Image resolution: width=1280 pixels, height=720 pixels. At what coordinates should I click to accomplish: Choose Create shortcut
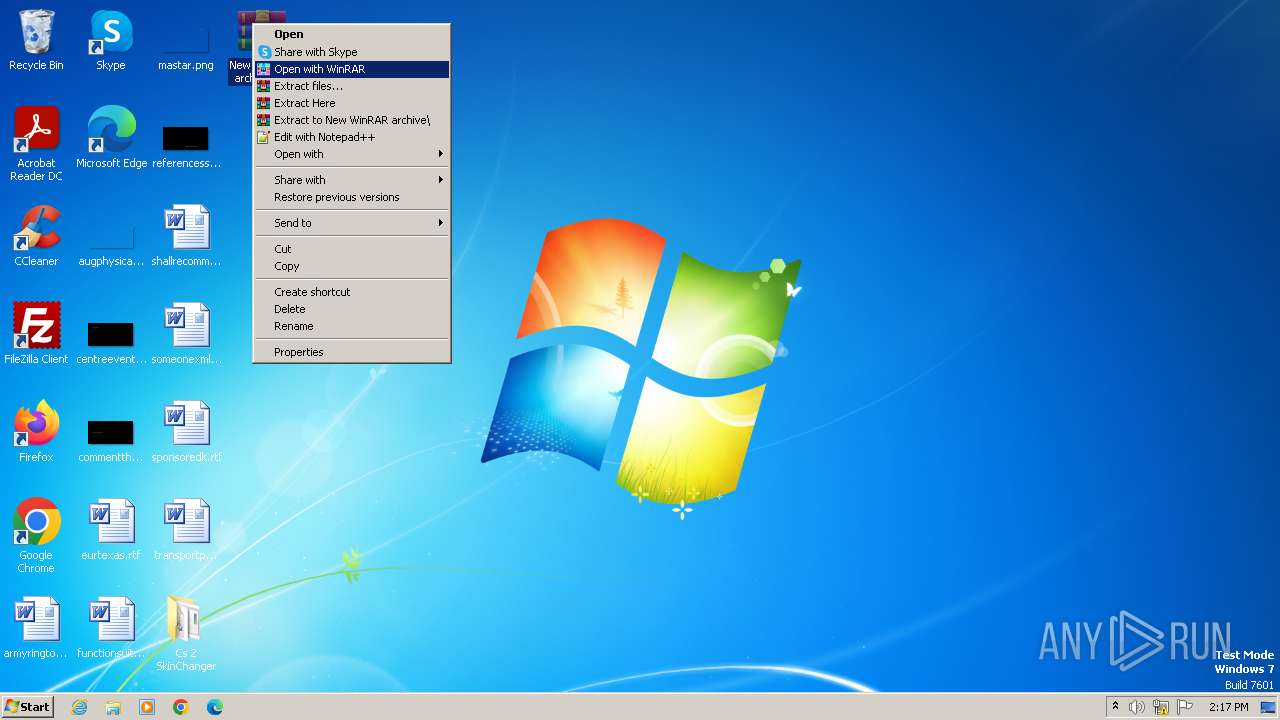(351, 292)
